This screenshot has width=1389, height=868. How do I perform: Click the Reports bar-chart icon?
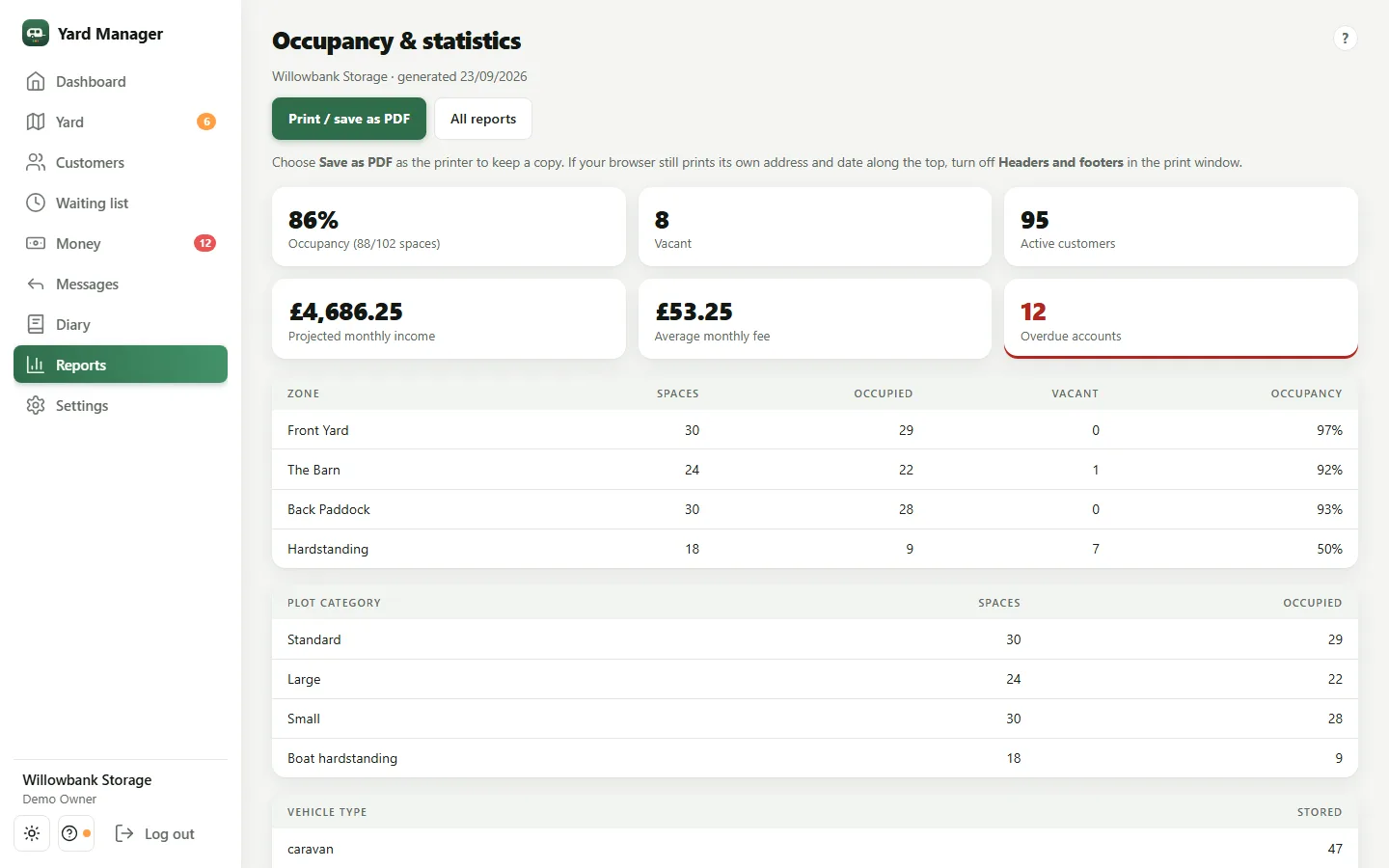click(x=36, y=366)
